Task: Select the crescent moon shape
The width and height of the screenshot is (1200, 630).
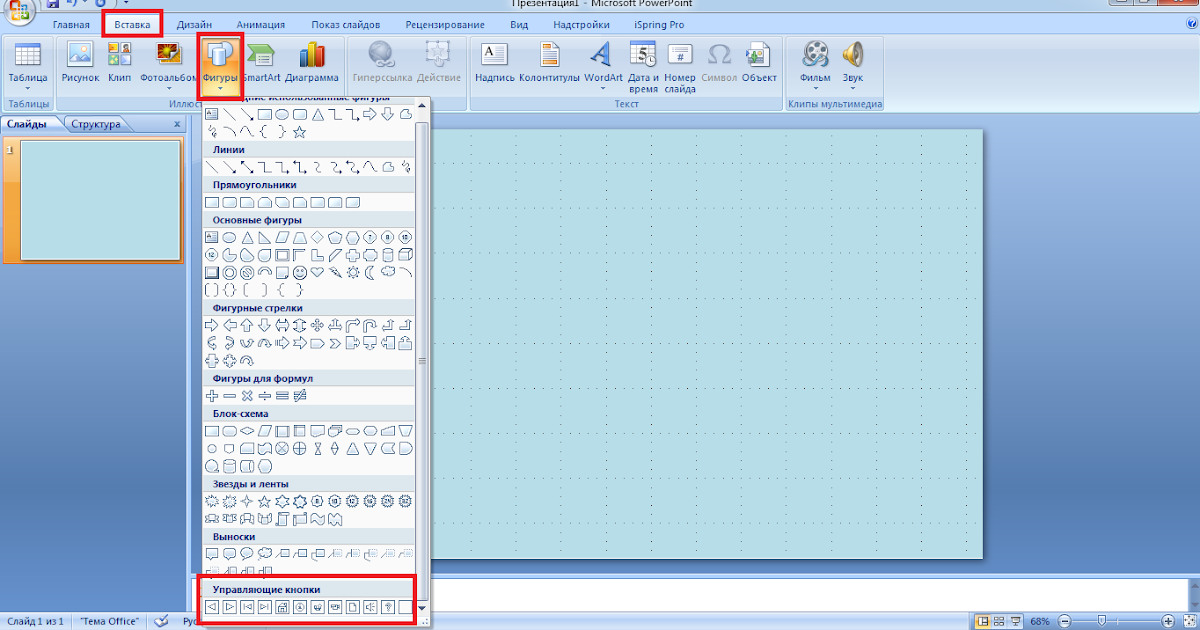Action: [x=370, y=272]
